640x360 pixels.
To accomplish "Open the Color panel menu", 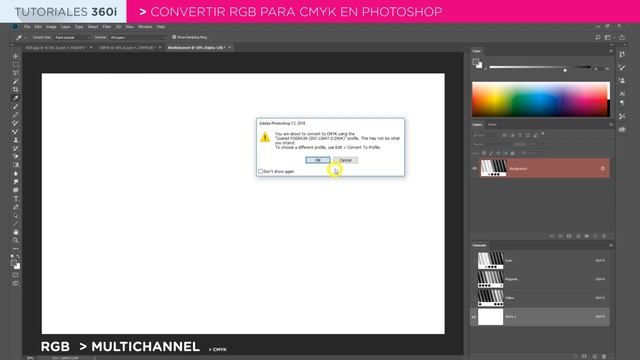I will point(611,51).
